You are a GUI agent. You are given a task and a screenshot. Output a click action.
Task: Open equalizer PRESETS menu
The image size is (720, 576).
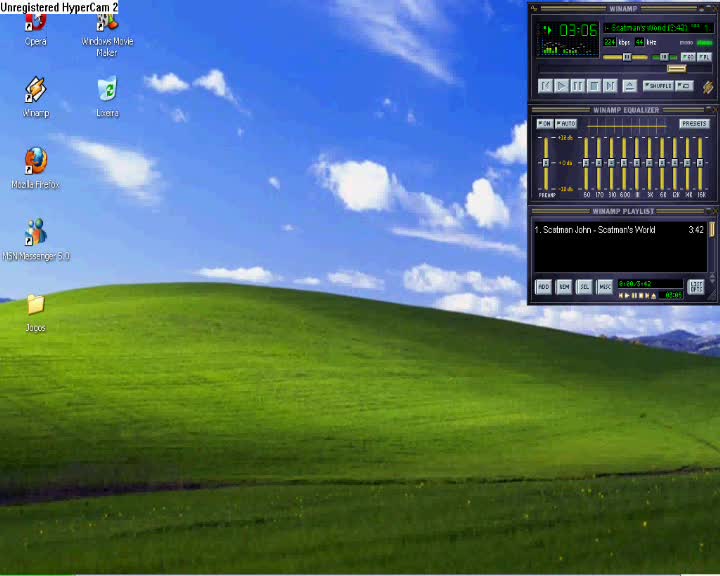pyautogui.click(x=694, y=124)
